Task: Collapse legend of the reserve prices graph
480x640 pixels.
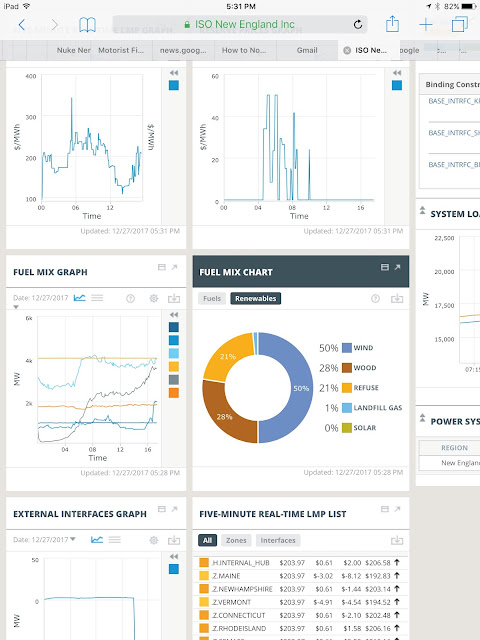Action: pyautogui.click(x=397, y=73)
